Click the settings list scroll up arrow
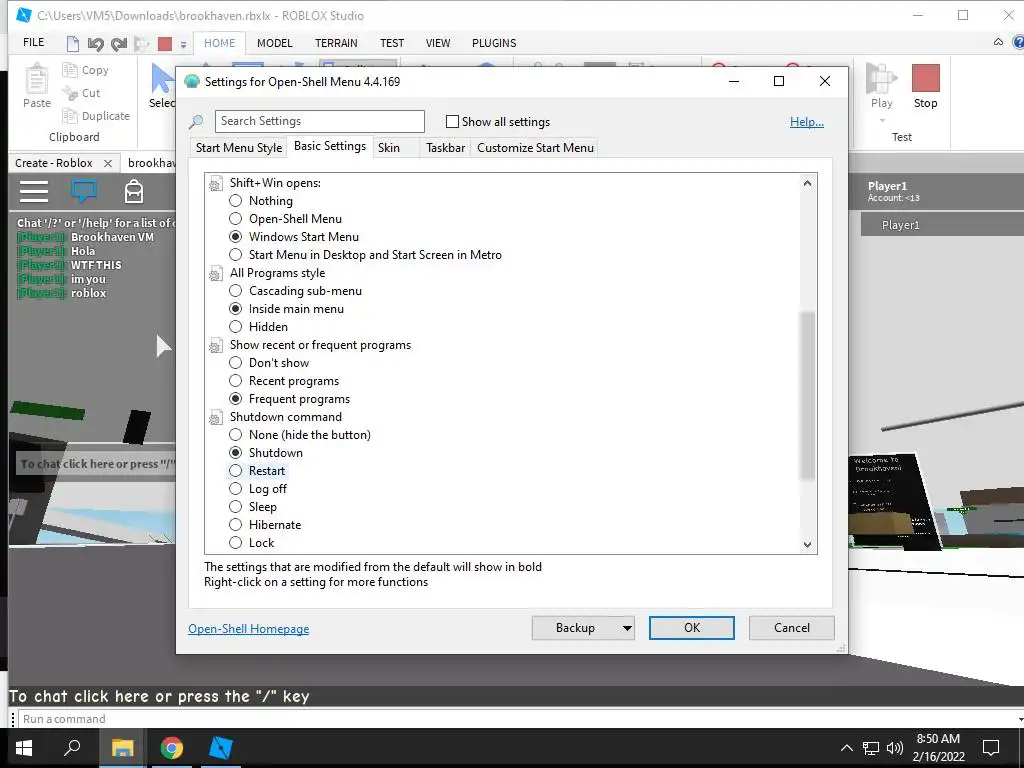This screenshot has height=768, width=1024. click(808, 184)
